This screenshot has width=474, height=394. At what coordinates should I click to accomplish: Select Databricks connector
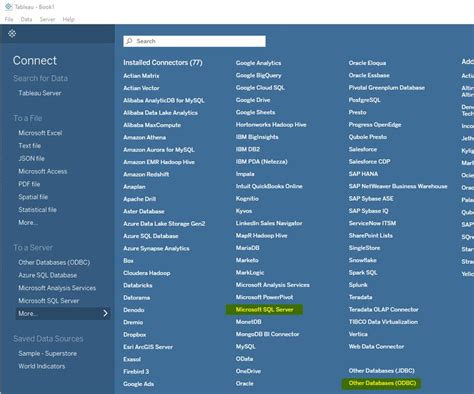point(138,285)
